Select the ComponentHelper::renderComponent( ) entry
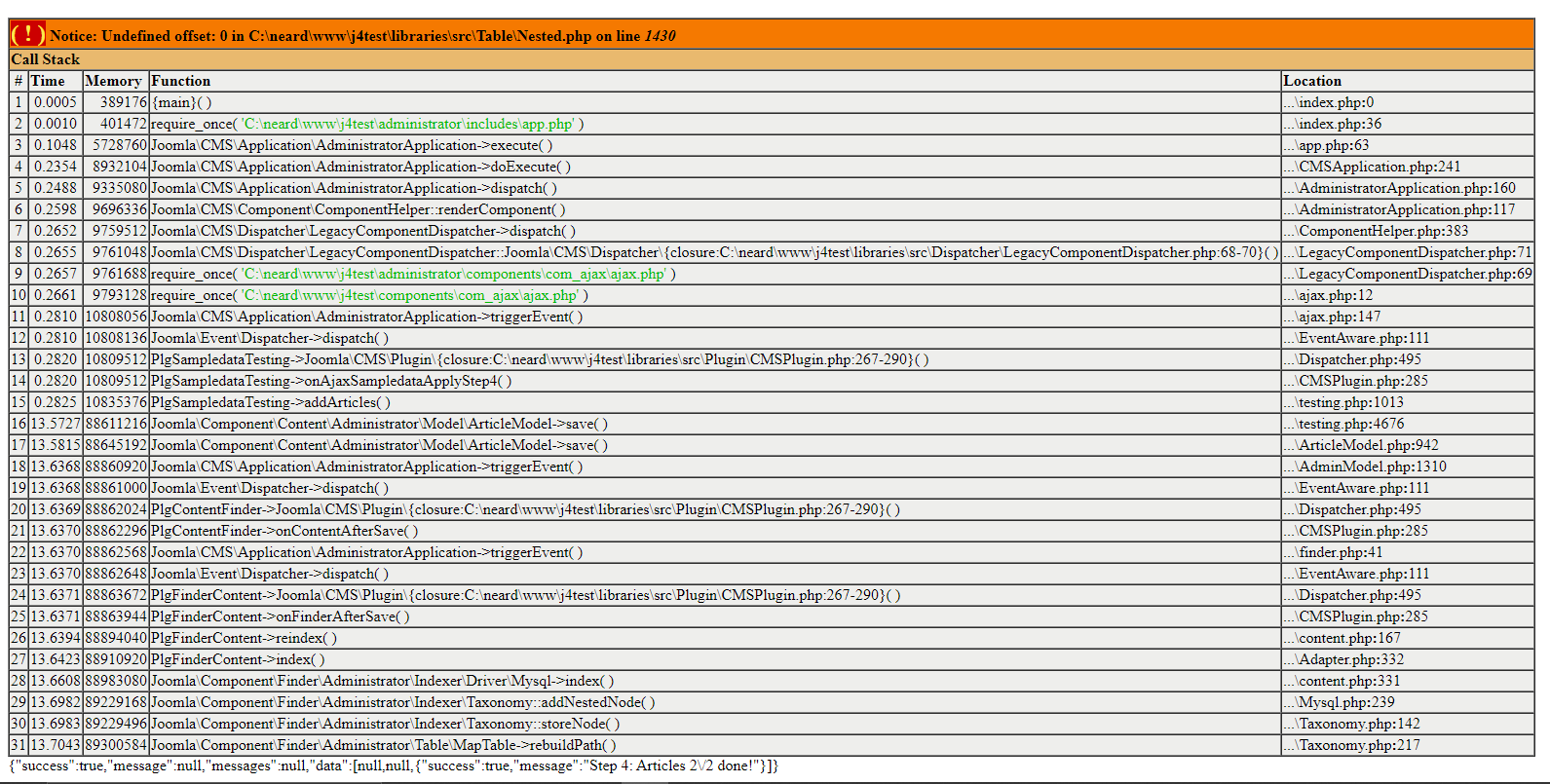 pyautogui.click(x=358, y=209)
